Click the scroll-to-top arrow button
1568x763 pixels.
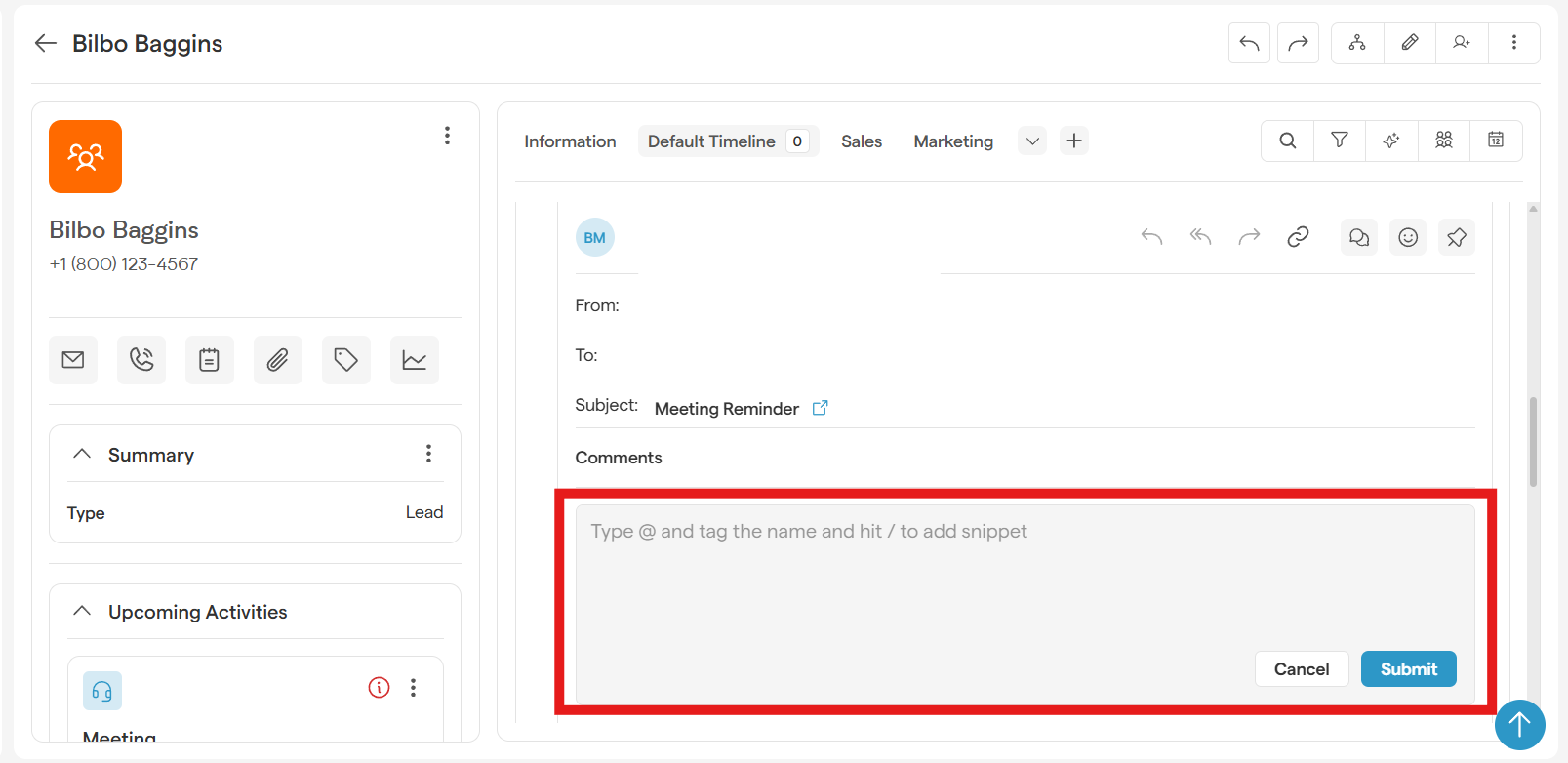click(x=1519, y=725)
